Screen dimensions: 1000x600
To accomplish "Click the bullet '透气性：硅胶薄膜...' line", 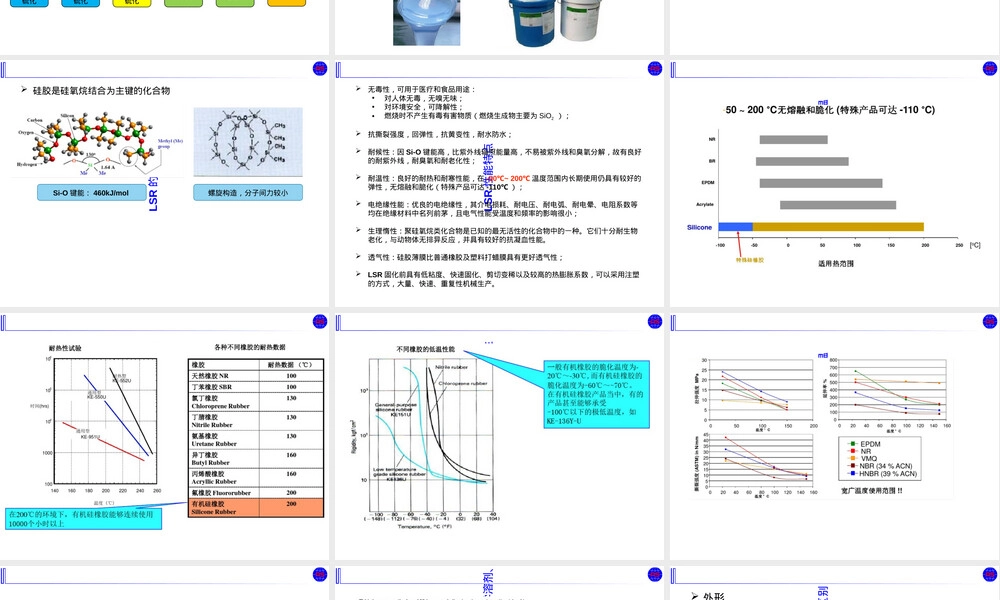I will 465,258.
